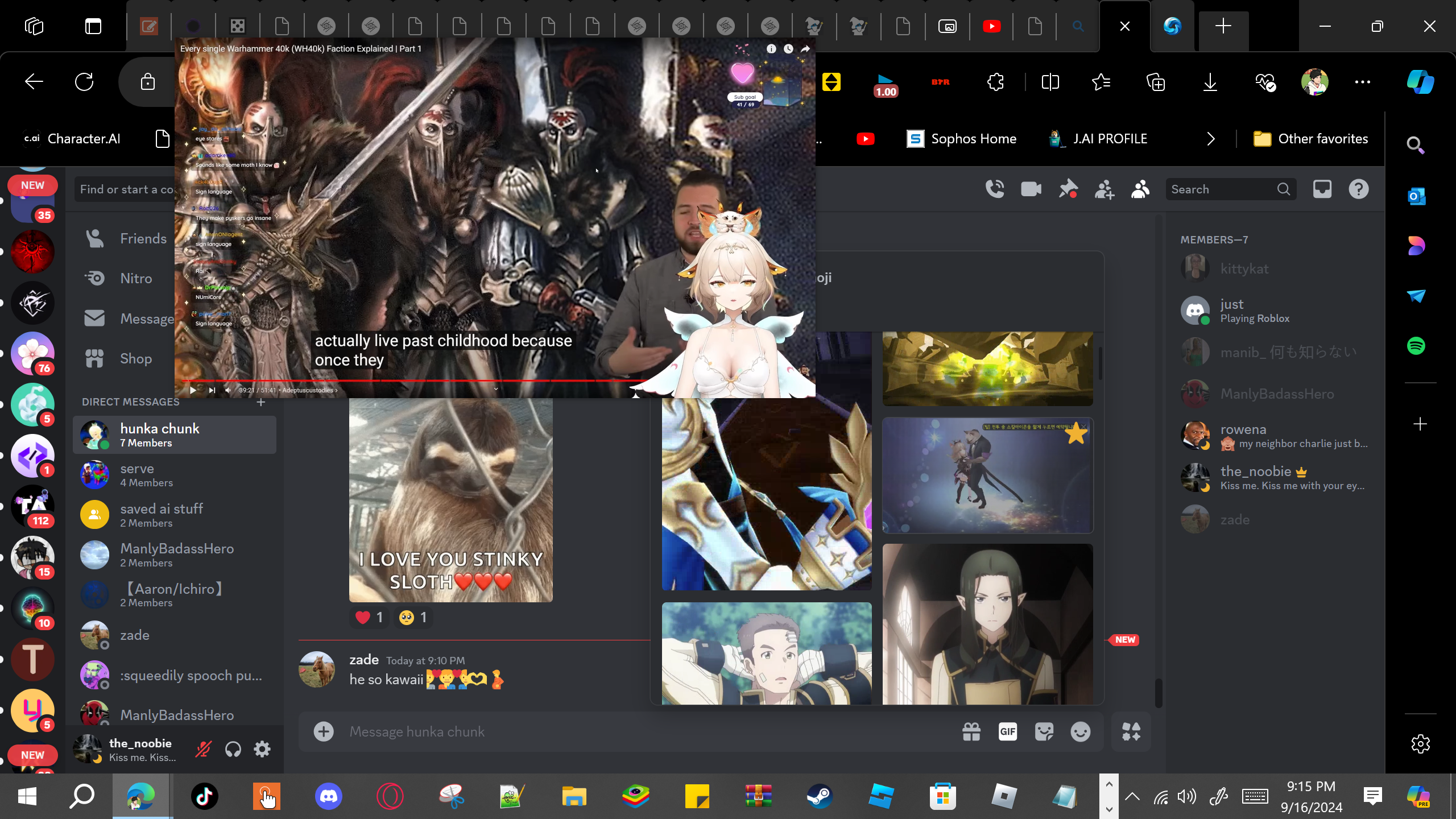Open the Aaron/Ichiro group chat

point(175,595)
